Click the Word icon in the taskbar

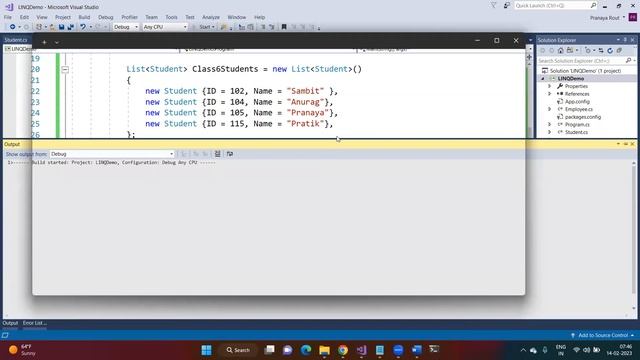pos(416,350)
